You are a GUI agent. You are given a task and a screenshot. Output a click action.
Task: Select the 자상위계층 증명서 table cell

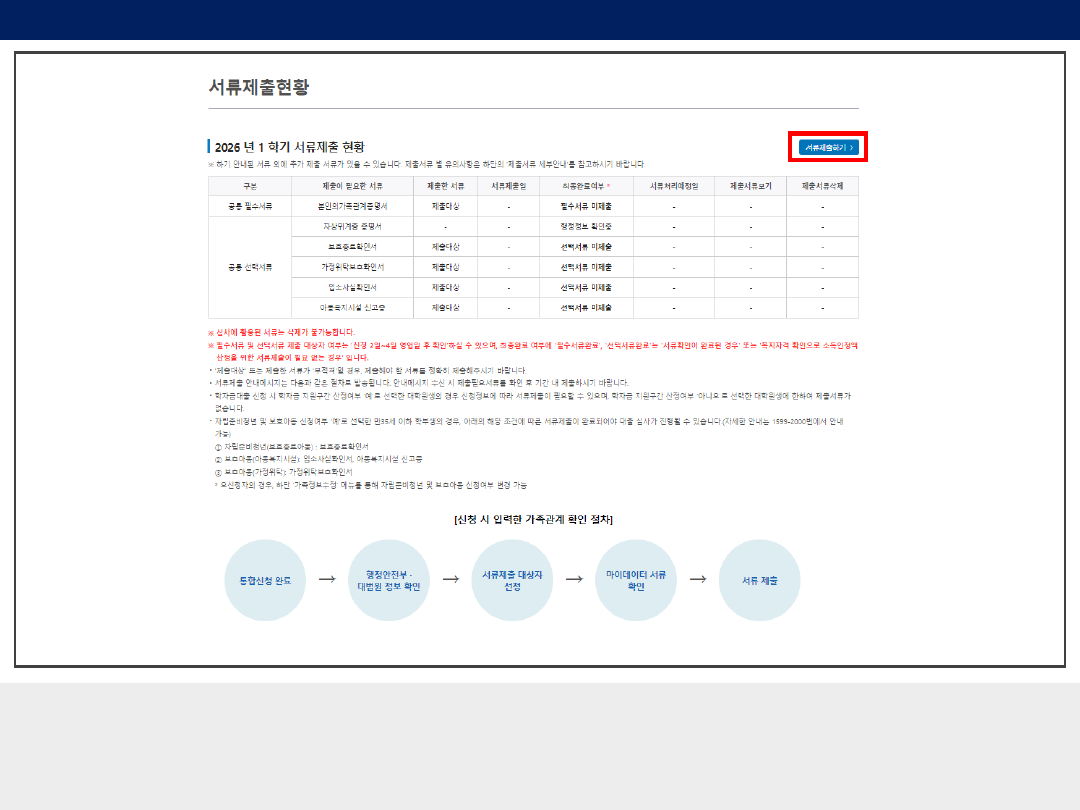(352, 227)
